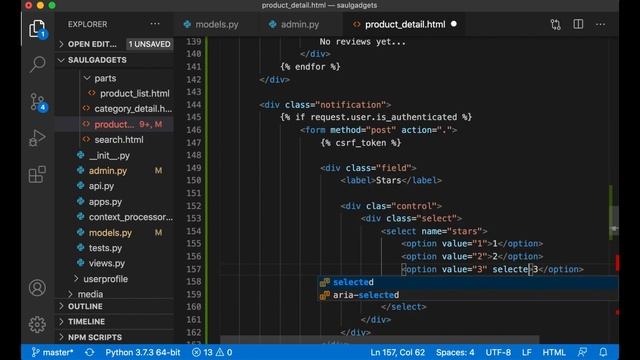
Task: Click the master branch indicator
Action: point(52,352)
